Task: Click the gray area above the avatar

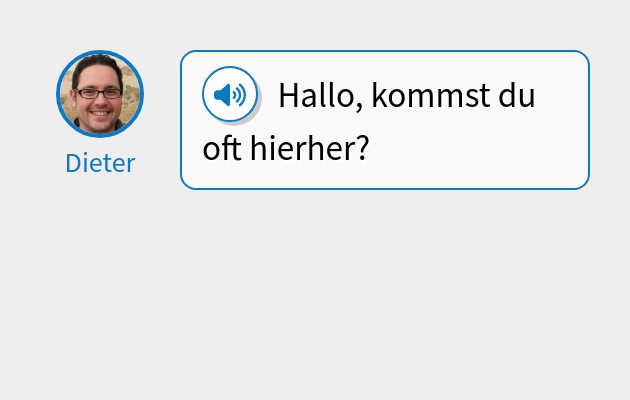Action: click(100, 25)
